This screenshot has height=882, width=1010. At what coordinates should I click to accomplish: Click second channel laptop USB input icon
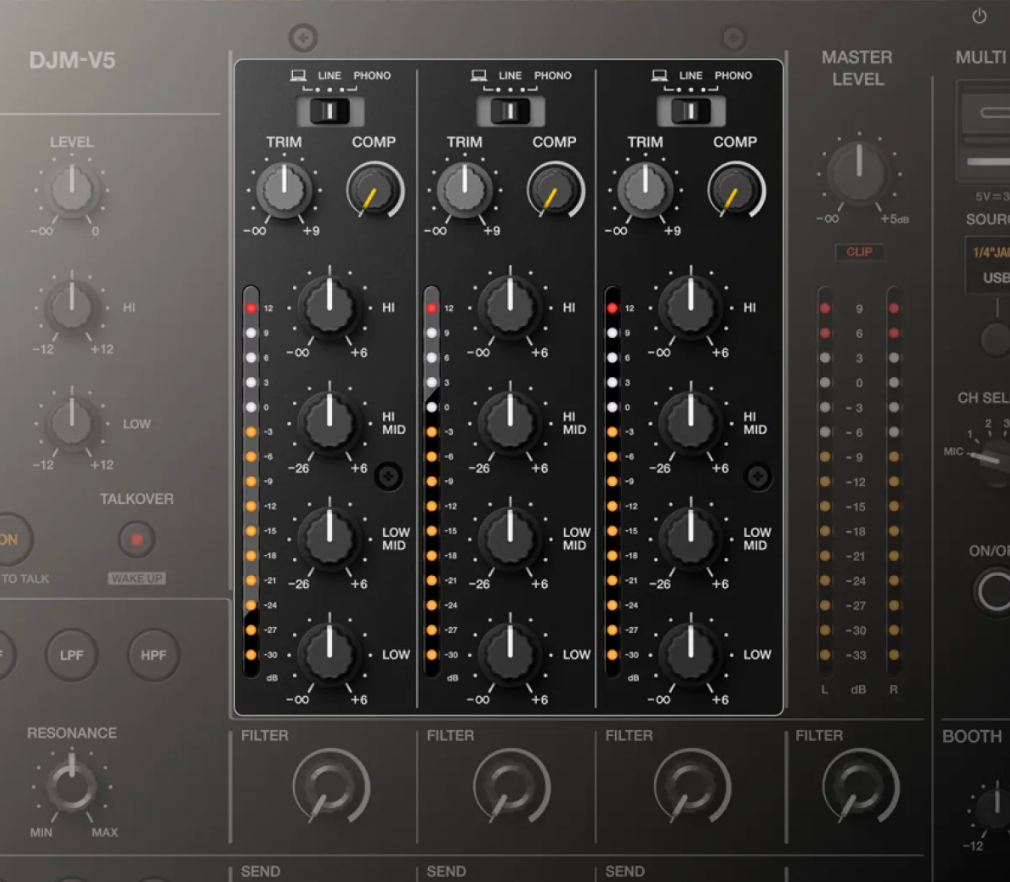click(x=478, y=75)
